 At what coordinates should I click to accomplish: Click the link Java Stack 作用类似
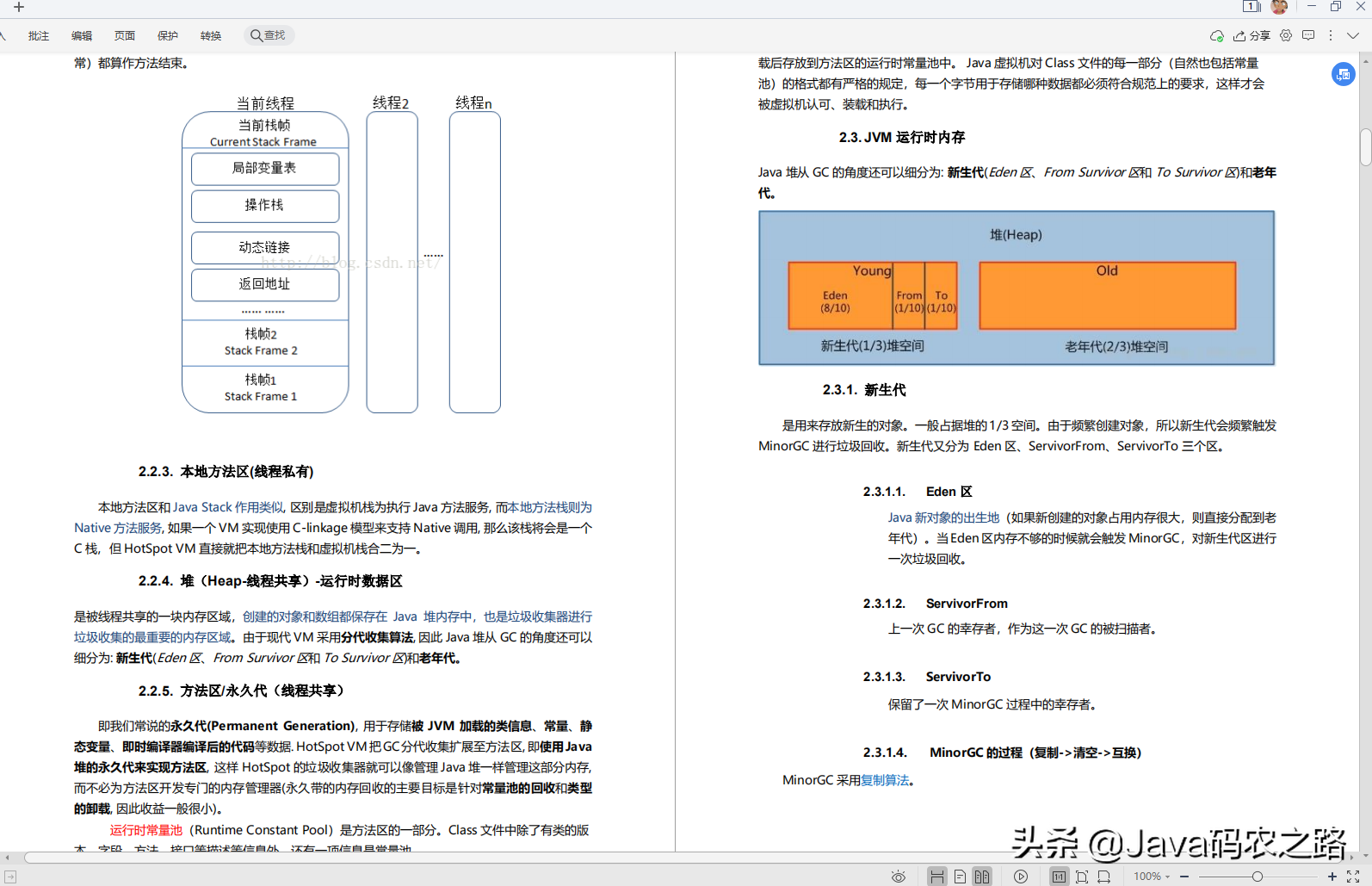pyautogui.click(x=228, y=507)
